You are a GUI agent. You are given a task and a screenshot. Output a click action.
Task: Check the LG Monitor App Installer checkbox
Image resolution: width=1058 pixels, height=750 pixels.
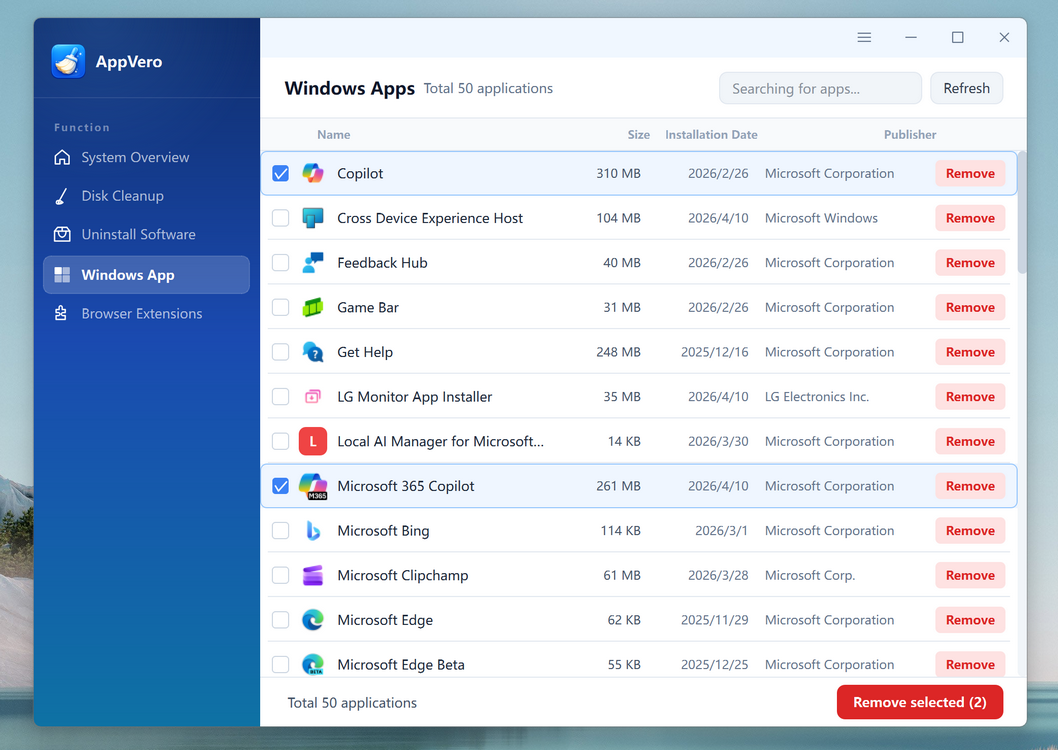281,397
